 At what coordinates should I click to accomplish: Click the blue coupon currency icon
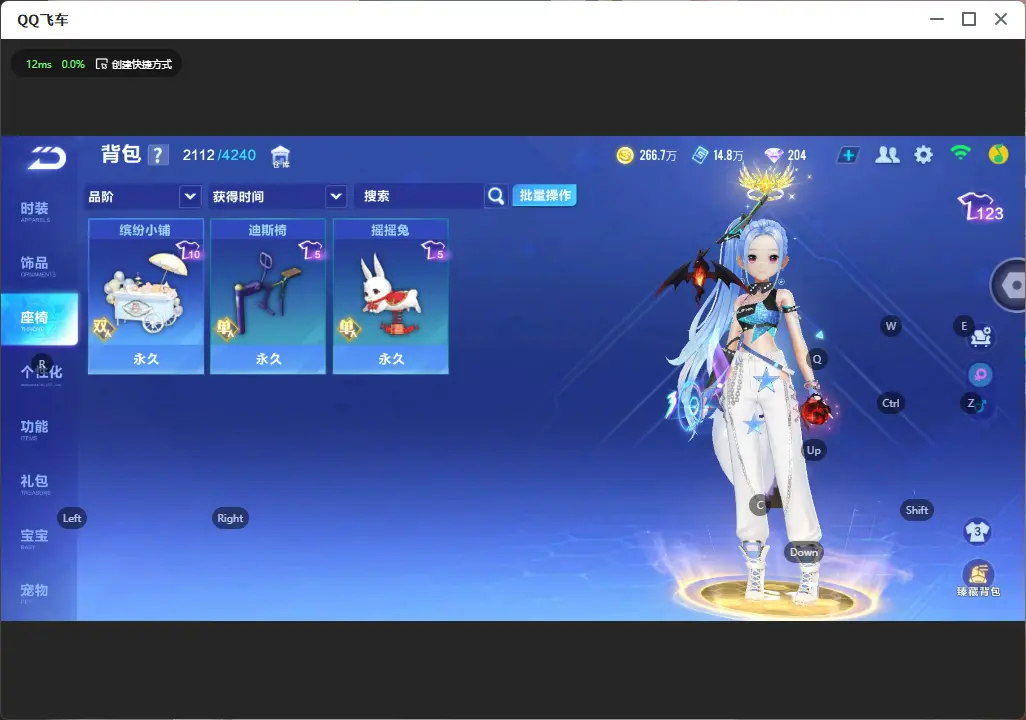699,155
